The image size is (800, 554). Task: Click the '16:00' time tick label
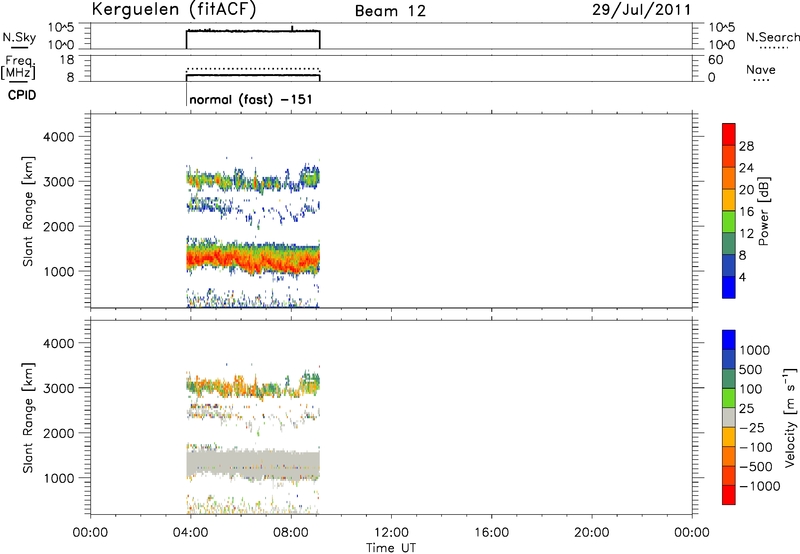[491, 533]
